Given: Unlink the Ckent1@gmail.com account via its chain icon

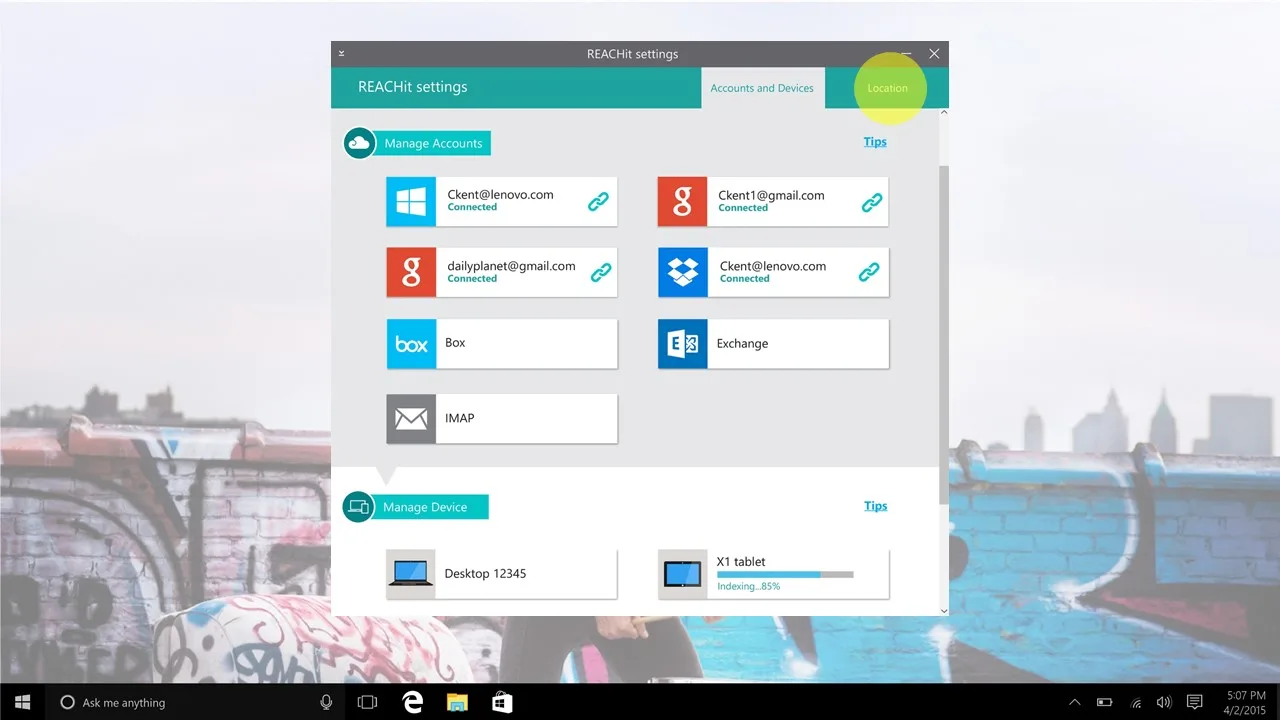Looking at the screenshot, I should pos(872,202).
